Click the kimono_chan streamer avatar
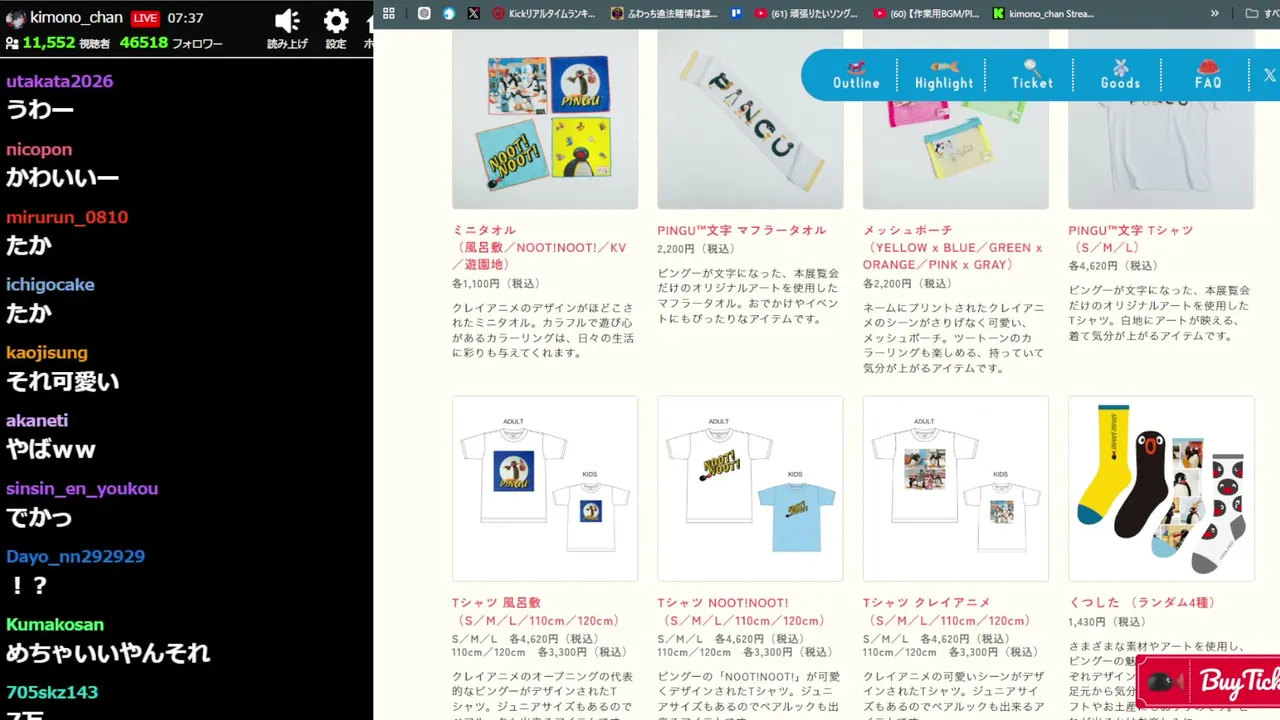 pyautogui.click(x=15, y=18)
